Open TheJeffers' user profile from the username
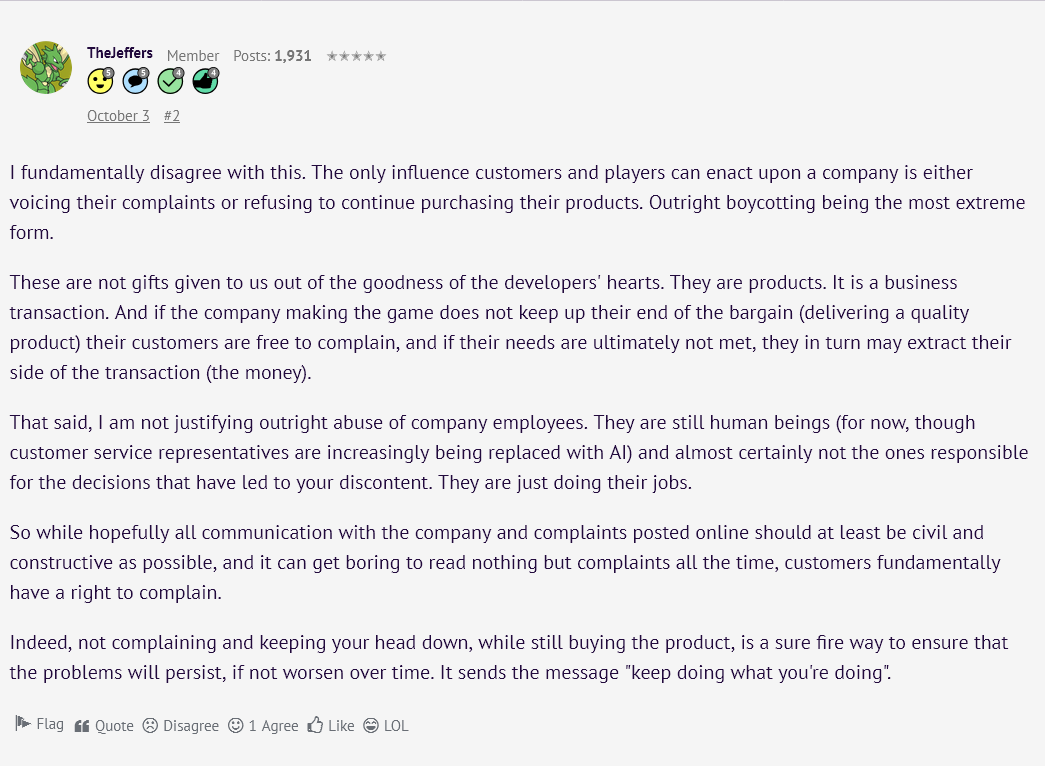The height and width of the screenshot is (766, 1045). pyautogui.click(x=120, y=54)
